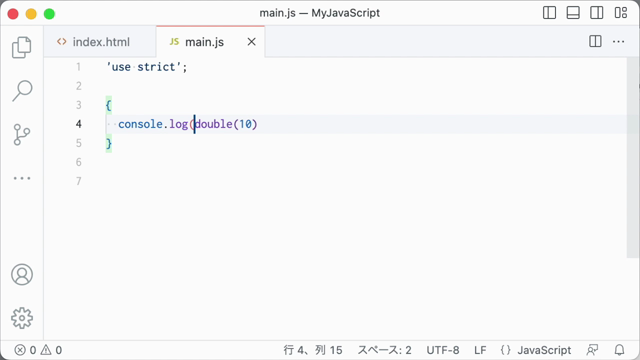Click line number 7 in gutter
Viewport: 640px width, 360px height.
pyautogui.click(x=78, y=181)
